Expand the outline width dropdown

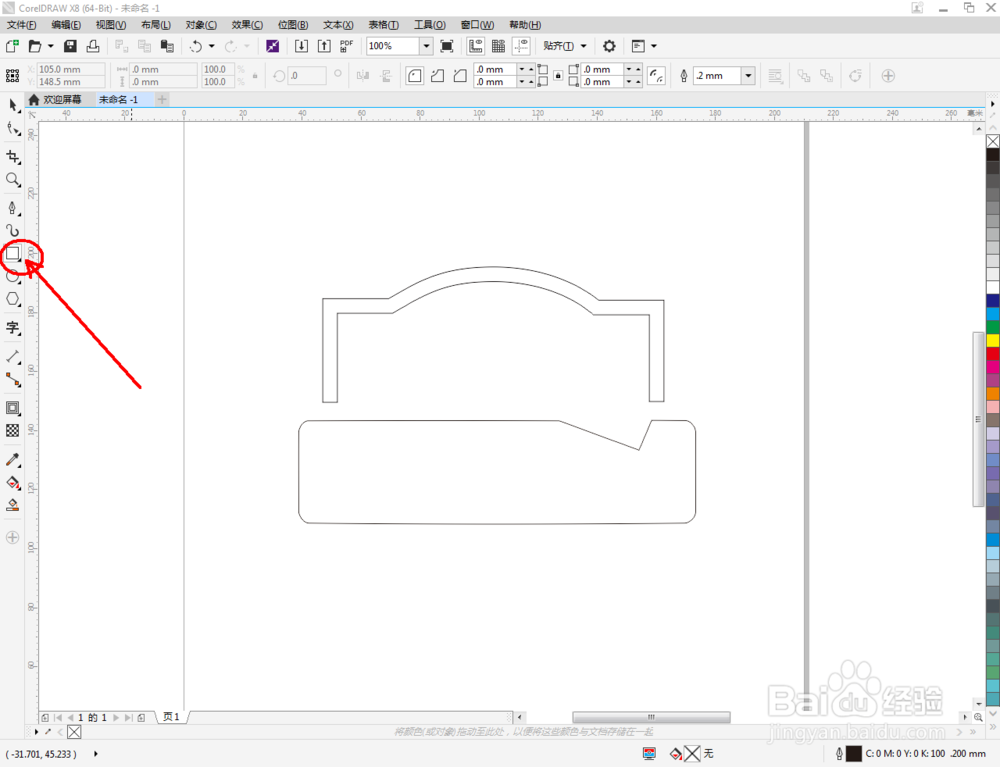749,76
